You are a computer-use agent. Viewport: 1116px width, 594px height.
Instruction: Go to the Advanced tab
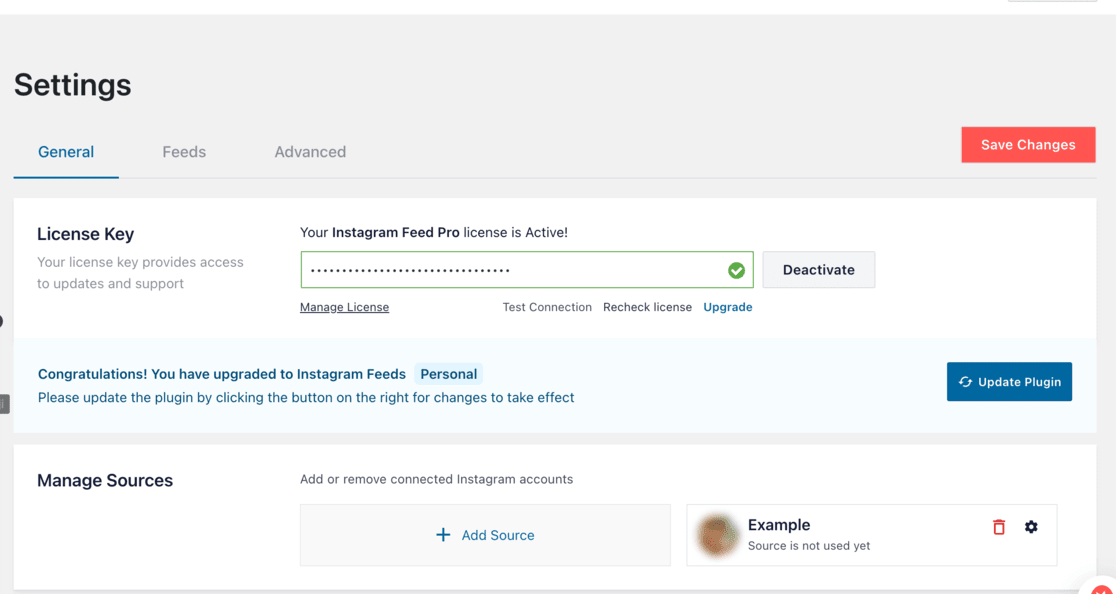[310, 152]
